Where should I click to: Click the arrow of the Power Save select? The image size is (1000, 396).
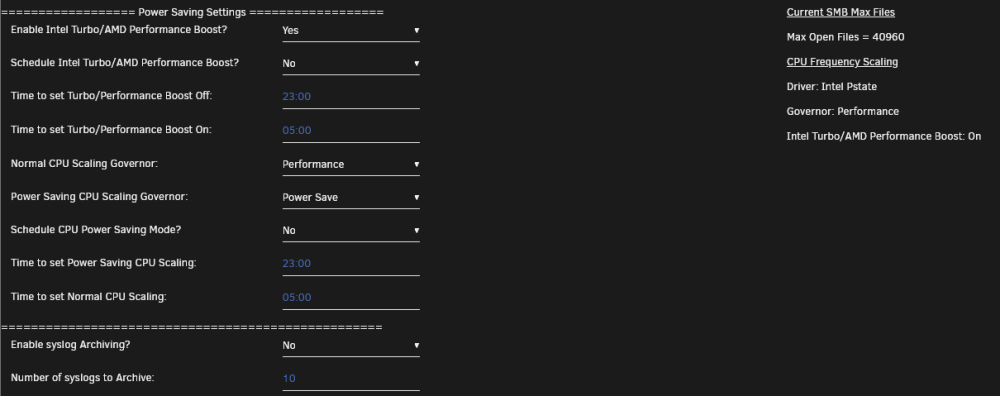pos(416,198)
